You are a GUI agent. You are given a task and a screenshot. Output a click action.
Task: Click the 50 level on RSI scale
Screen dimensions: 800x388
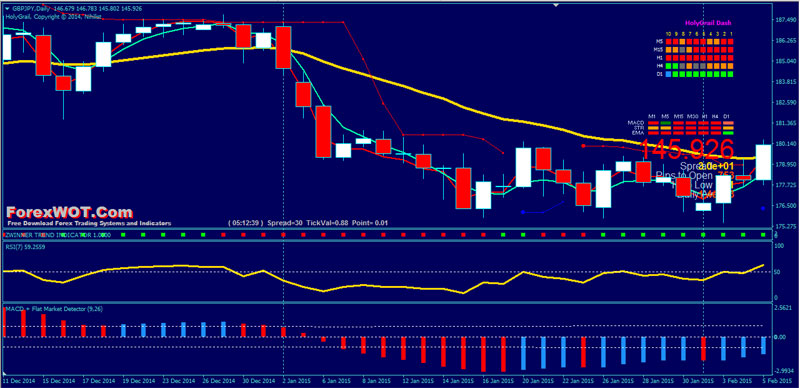[778, 272]
